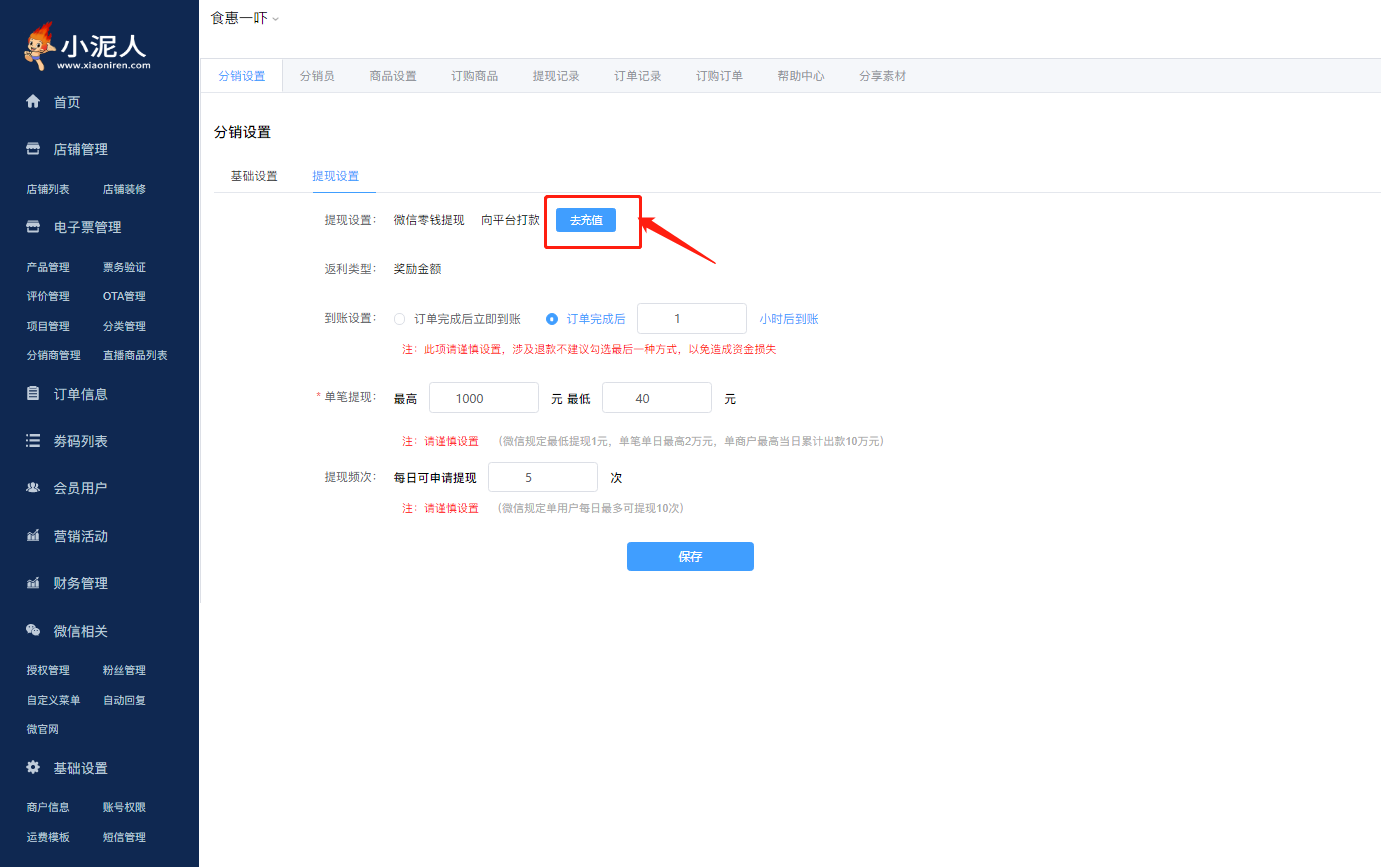Open the 提现记录 tab

(556, 76)
